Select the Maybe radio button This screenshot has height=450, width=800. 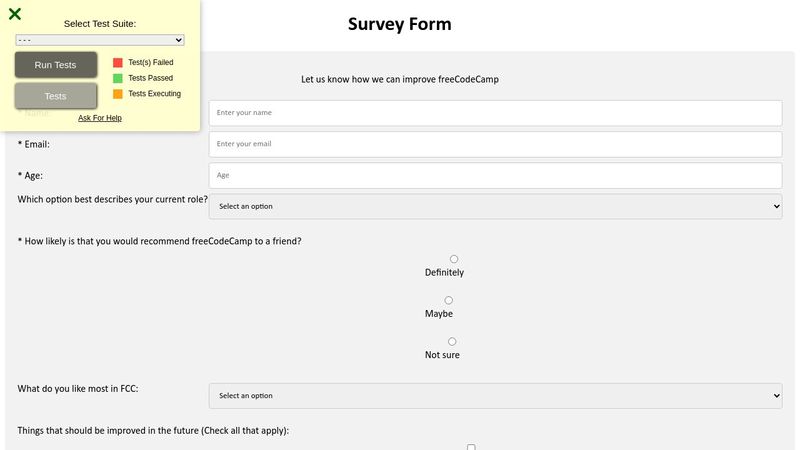tap(449, 300)
